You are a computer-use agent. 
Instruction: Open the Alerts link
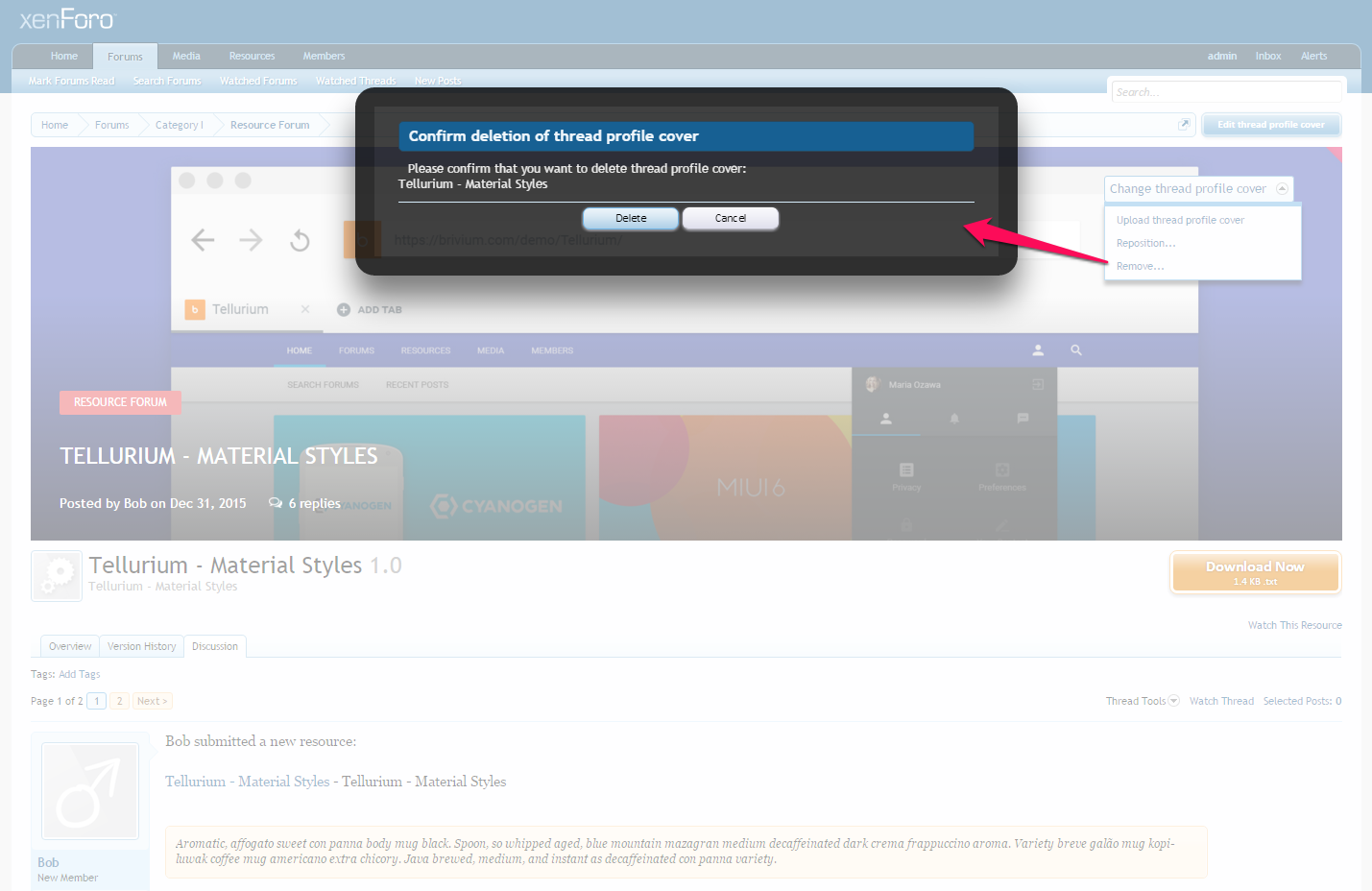(x=1313, y=56)
